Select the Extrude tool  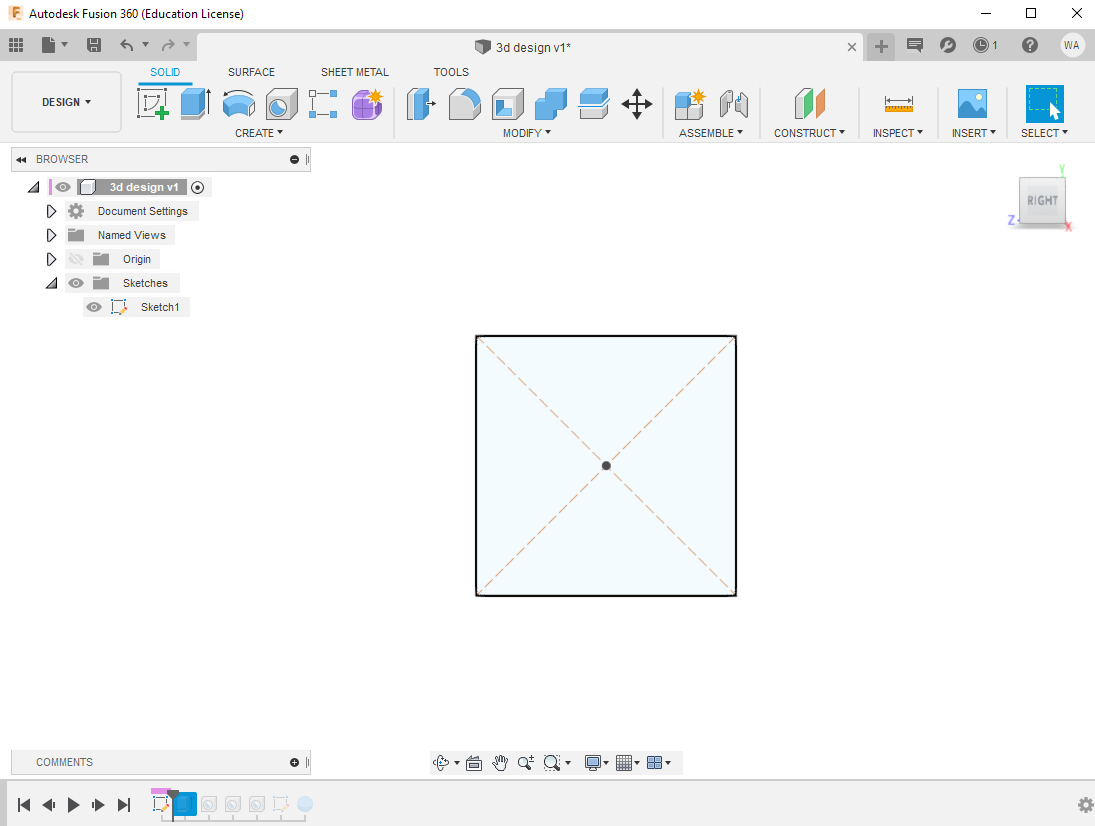pos(196,103)
